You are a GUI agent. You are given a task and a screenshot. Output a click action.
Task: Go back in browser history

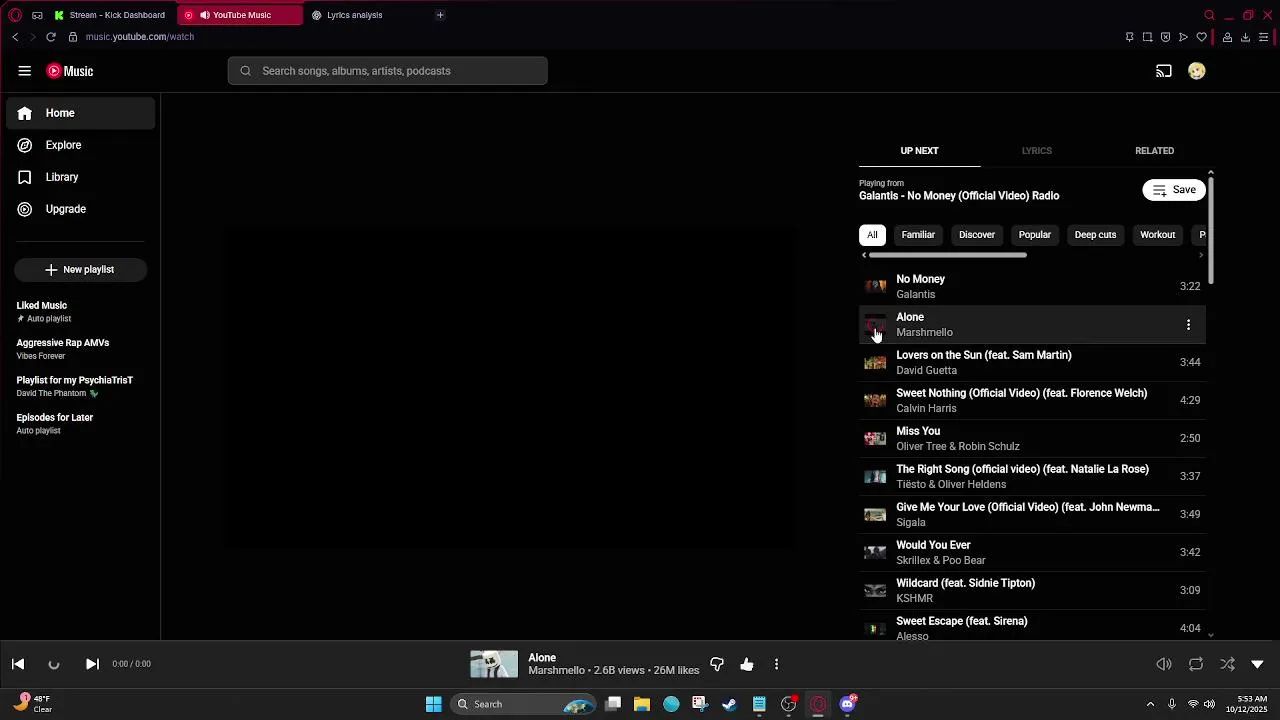(15, 37)
